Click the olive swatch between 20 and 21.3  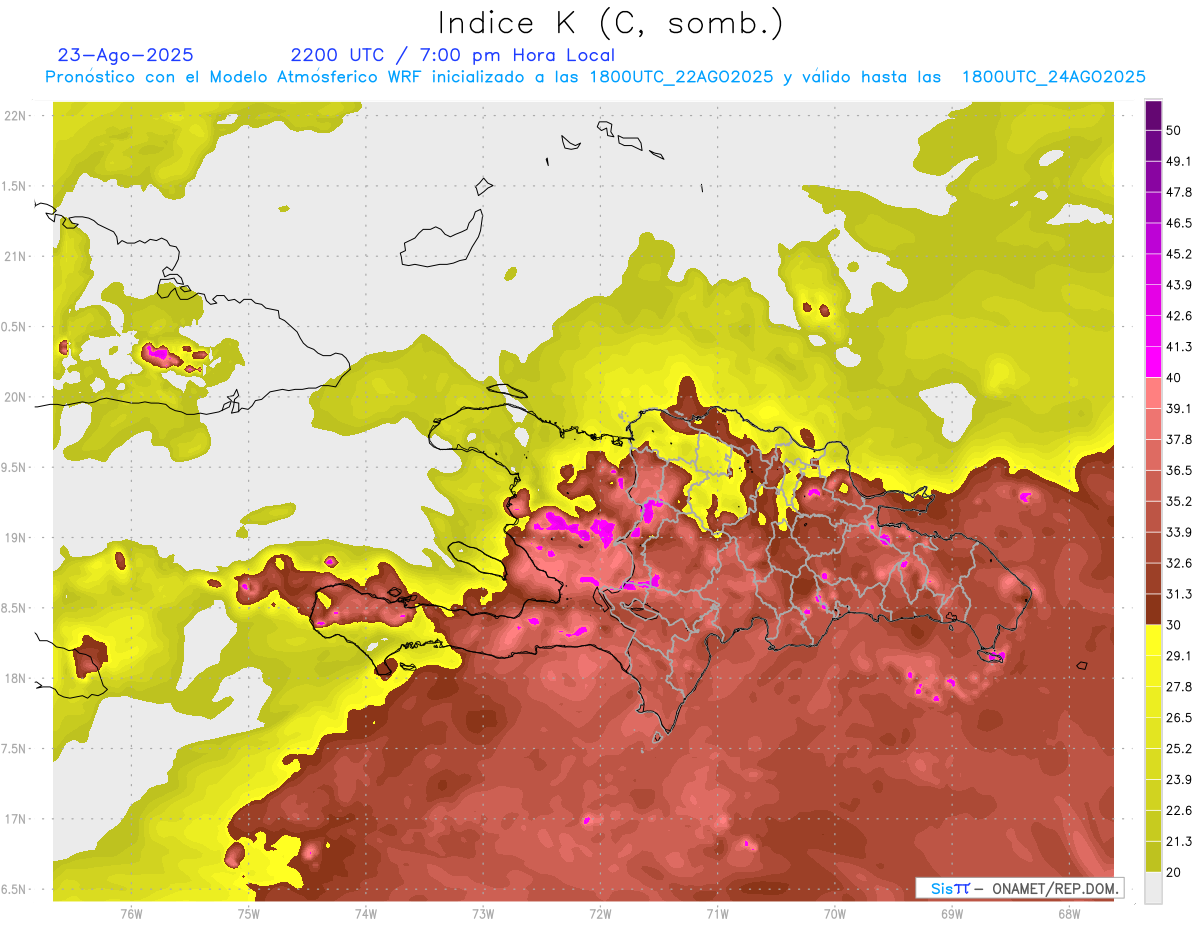1154,857
